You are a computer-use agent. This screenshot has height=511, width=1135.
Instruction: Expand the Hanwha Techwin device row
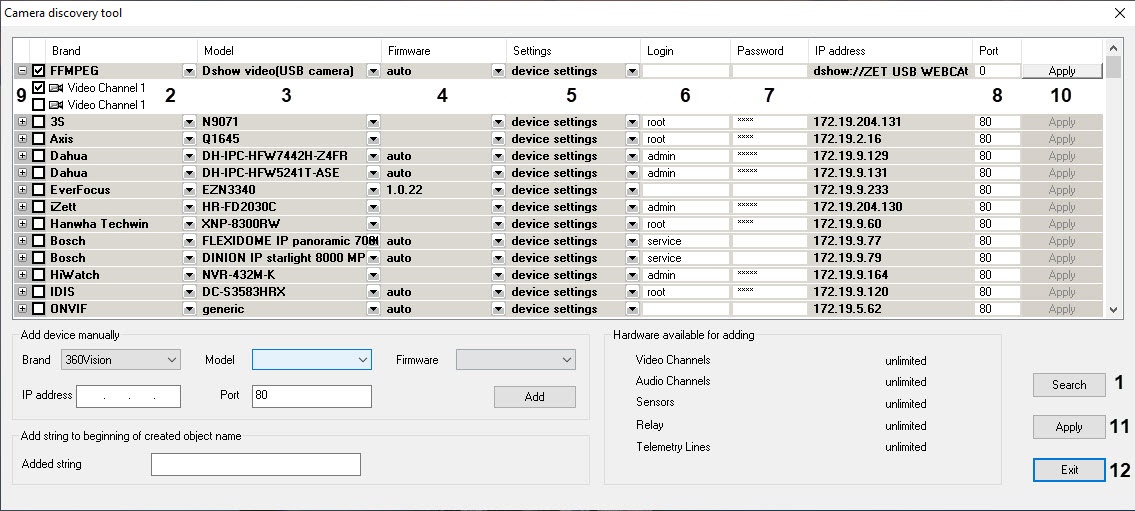point(22,224)
